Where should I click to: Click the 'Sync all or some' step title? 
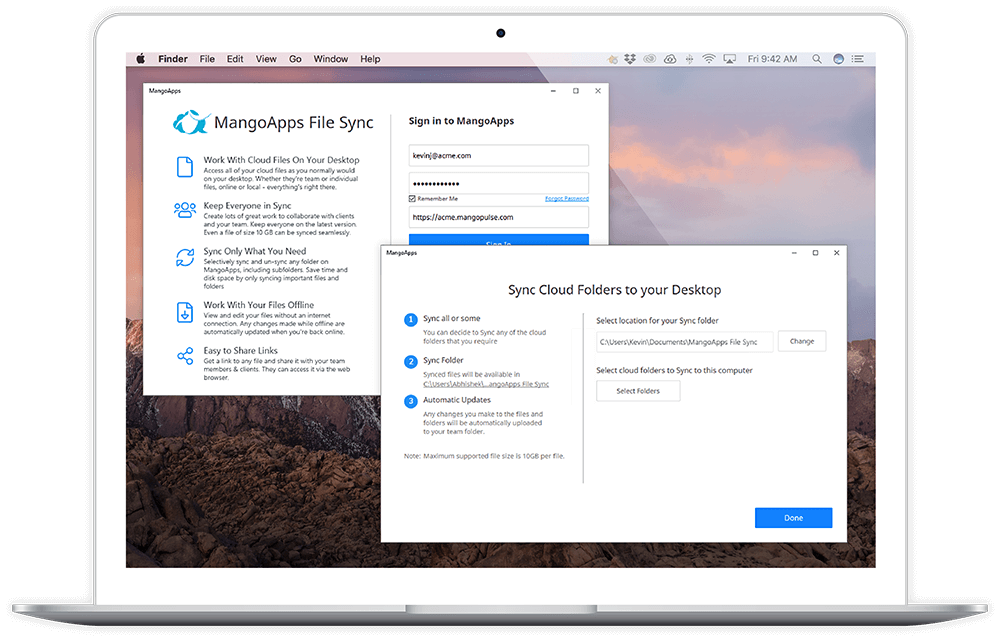tap(452, 318)
